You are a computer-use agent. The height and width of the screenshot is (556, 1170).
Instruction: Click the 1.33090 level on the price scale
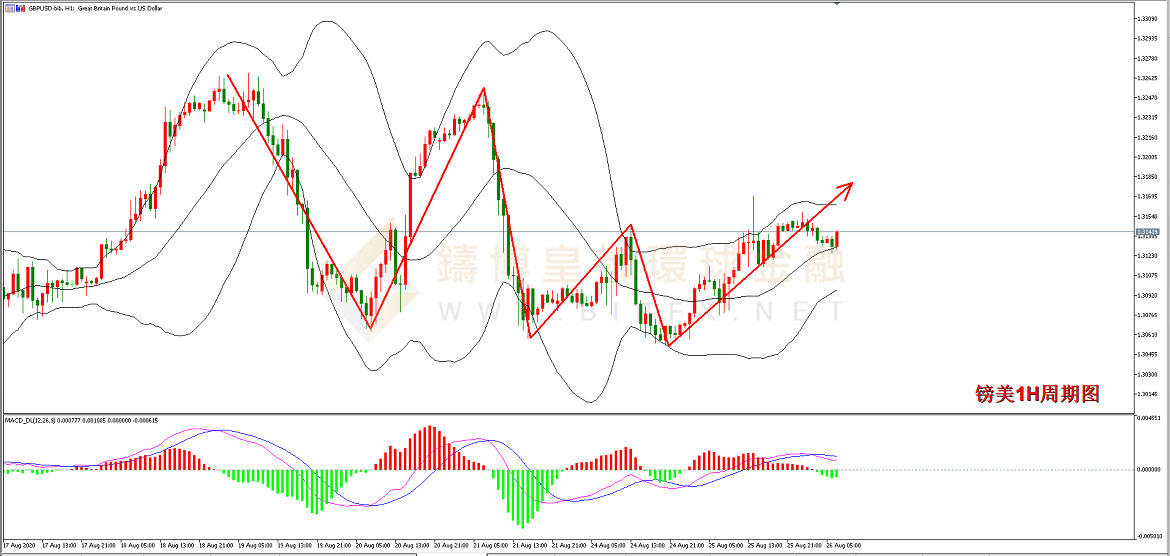tap(1147, 19)
